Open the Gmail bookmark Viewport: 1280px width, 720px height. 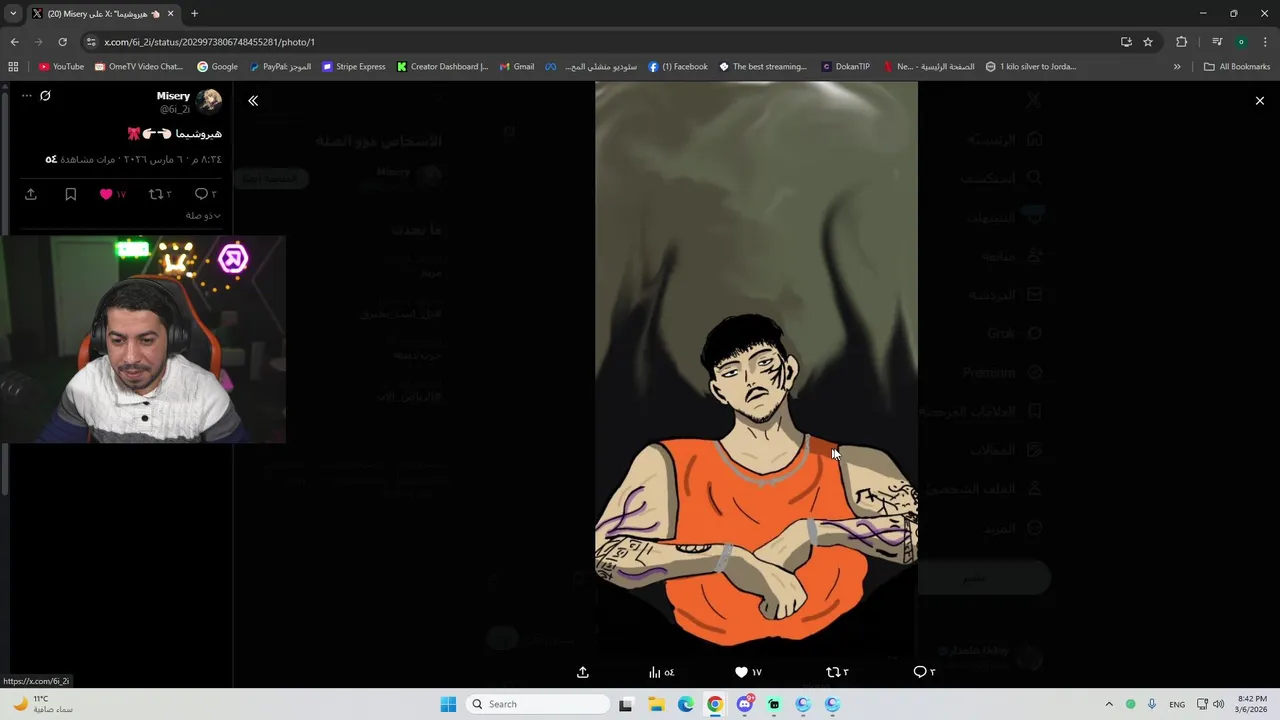[x=516, y=67]
